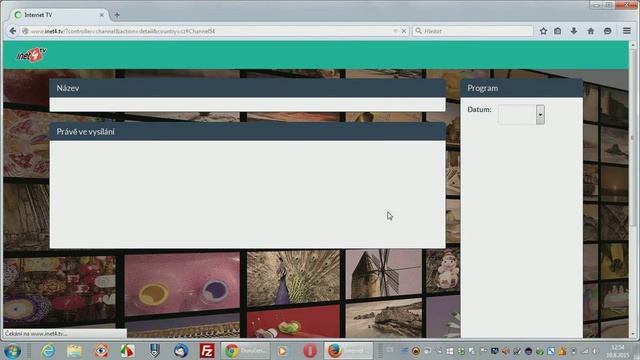Click the Datum: label
Screen dimensions: 640x360
tap(479, 109)
